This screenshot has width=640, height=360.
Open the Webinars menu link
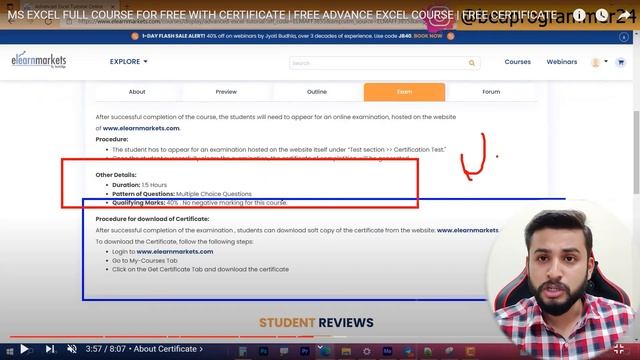(x=562, y=62)
